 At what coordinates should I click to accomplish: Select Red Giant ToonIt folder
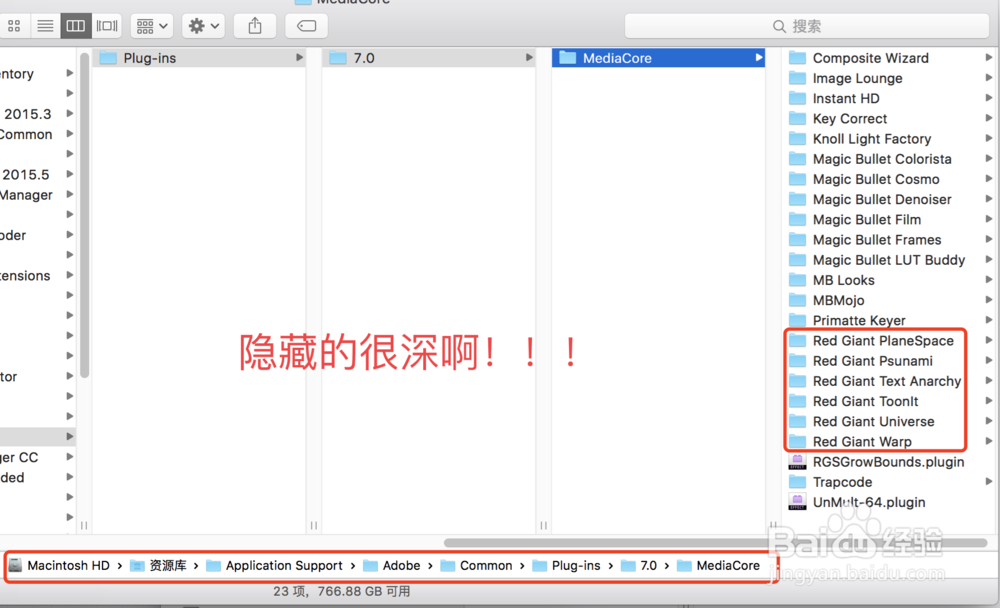pyautogui.click(x=890, y=401)
